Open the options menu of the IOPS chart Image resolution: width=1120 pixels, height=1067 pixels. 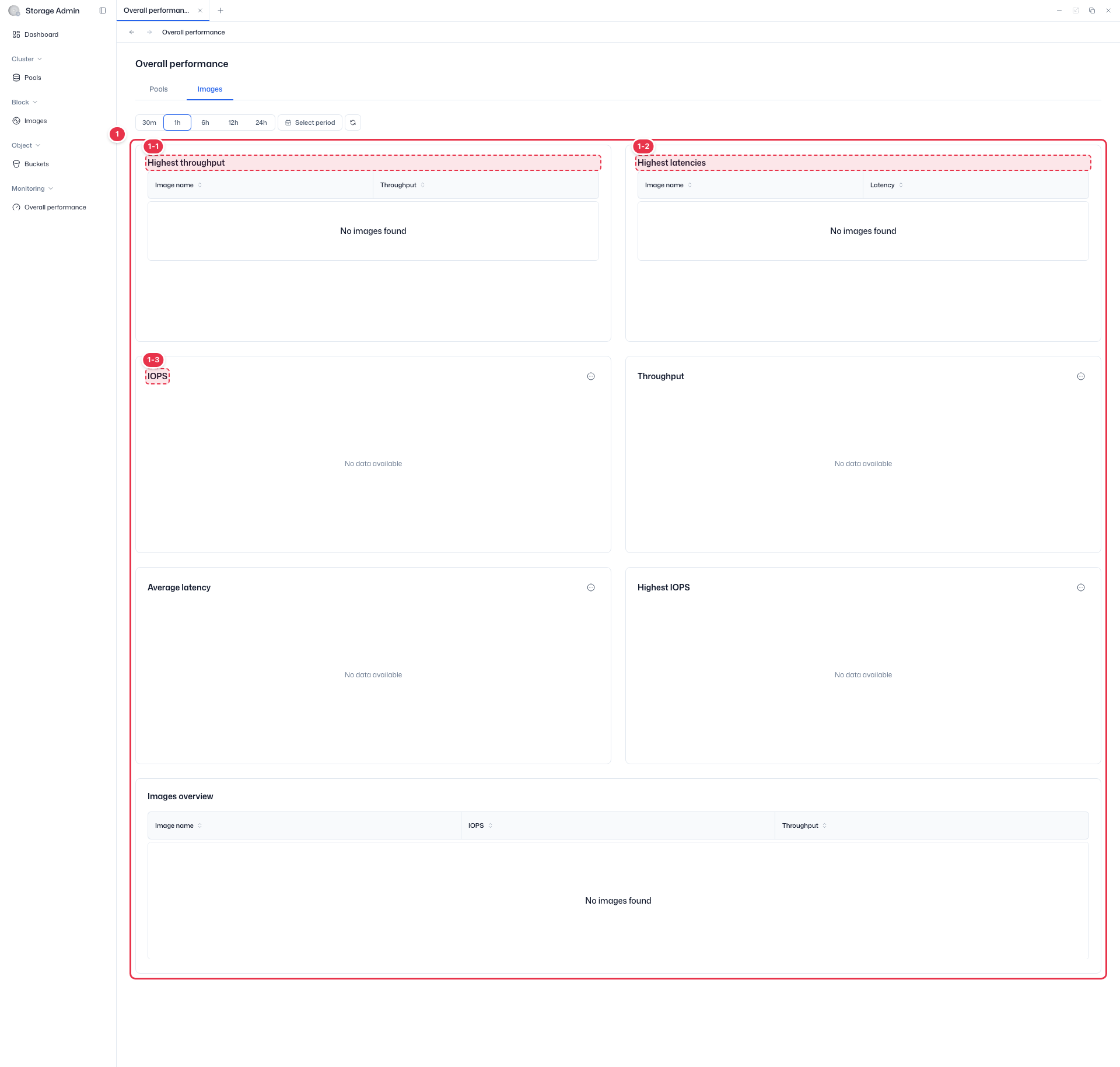coord(591,376)
